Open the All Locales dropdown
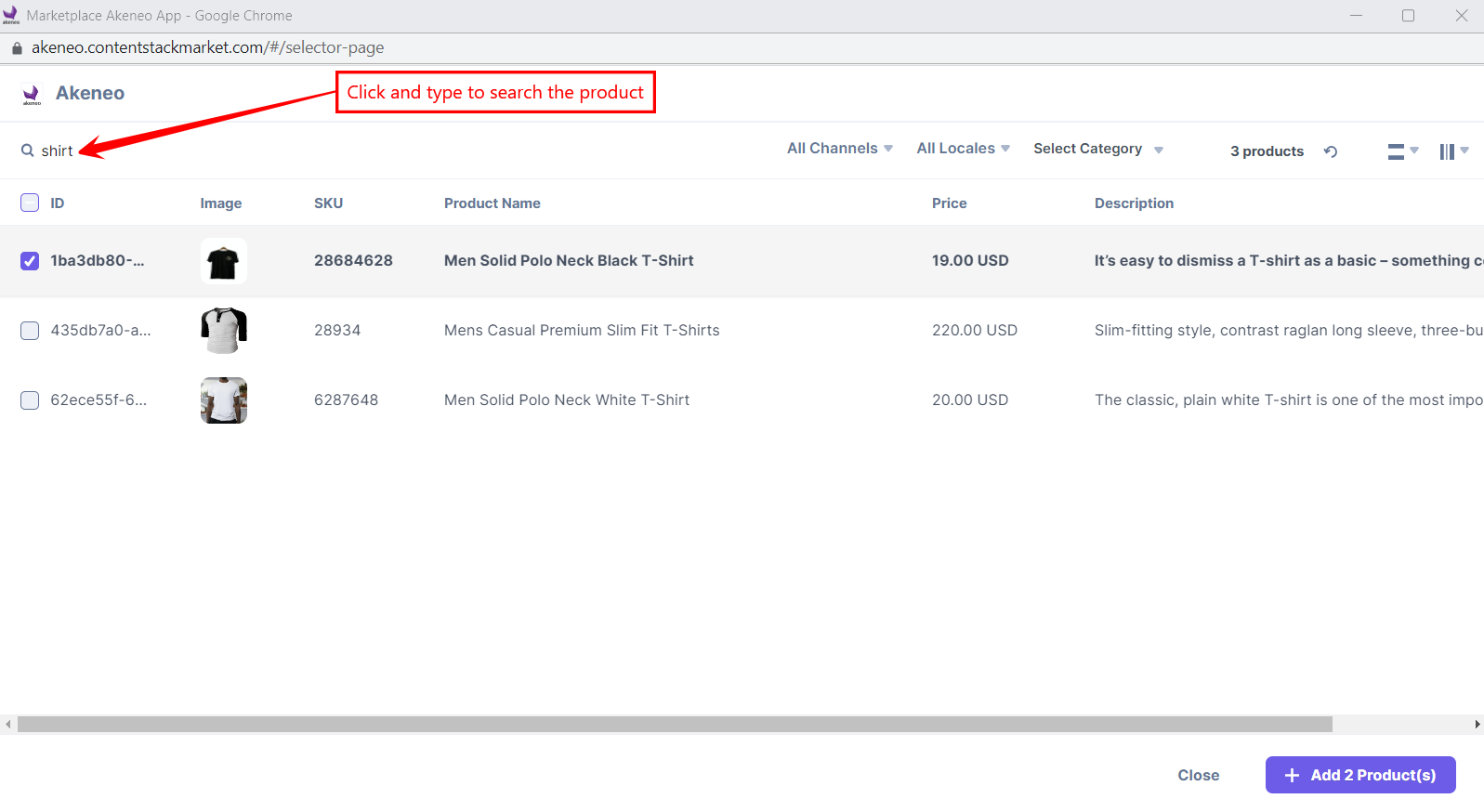 (x=963, y=149)
